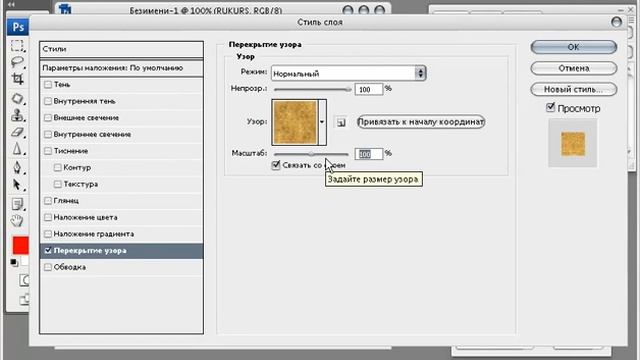Close the Стиль слоя dialog

point(616,22)
